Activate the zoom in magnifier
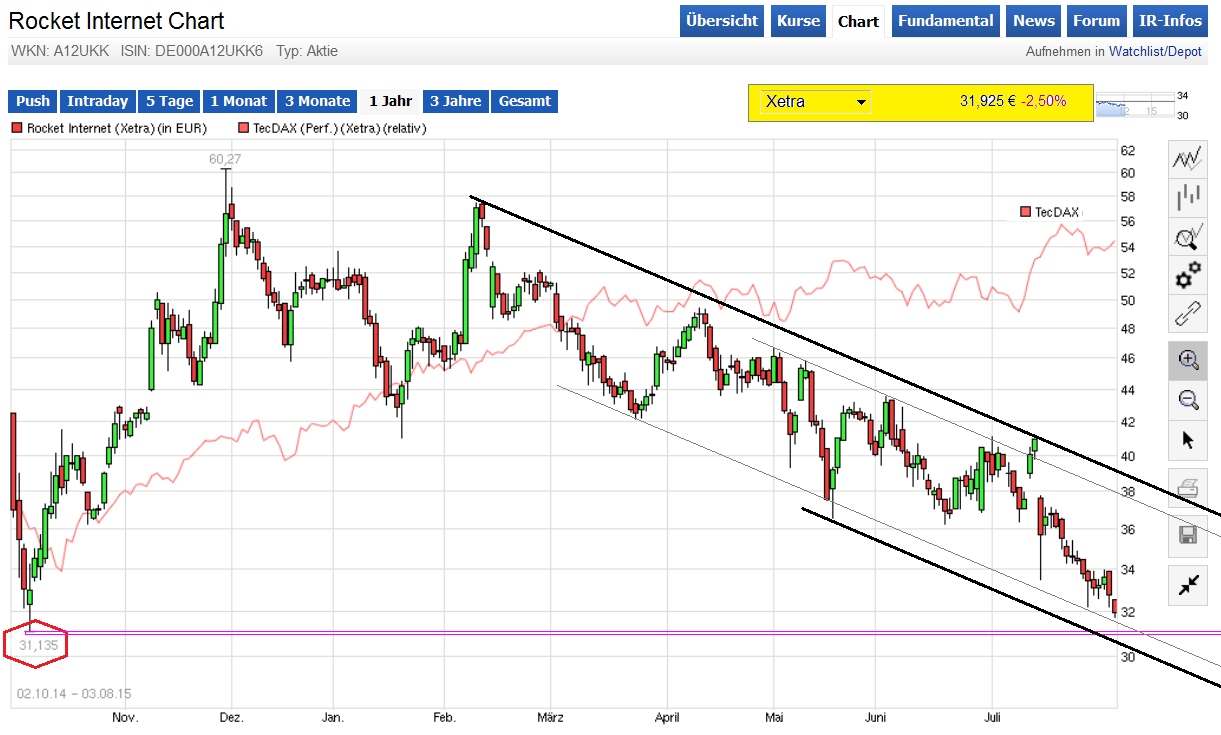The width and height of the screenshot is (1221, 735). (1188, 360)
